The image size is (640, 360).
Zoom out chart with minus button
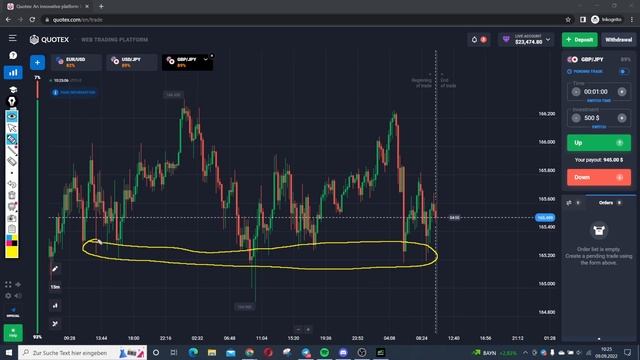coord(298,329)
